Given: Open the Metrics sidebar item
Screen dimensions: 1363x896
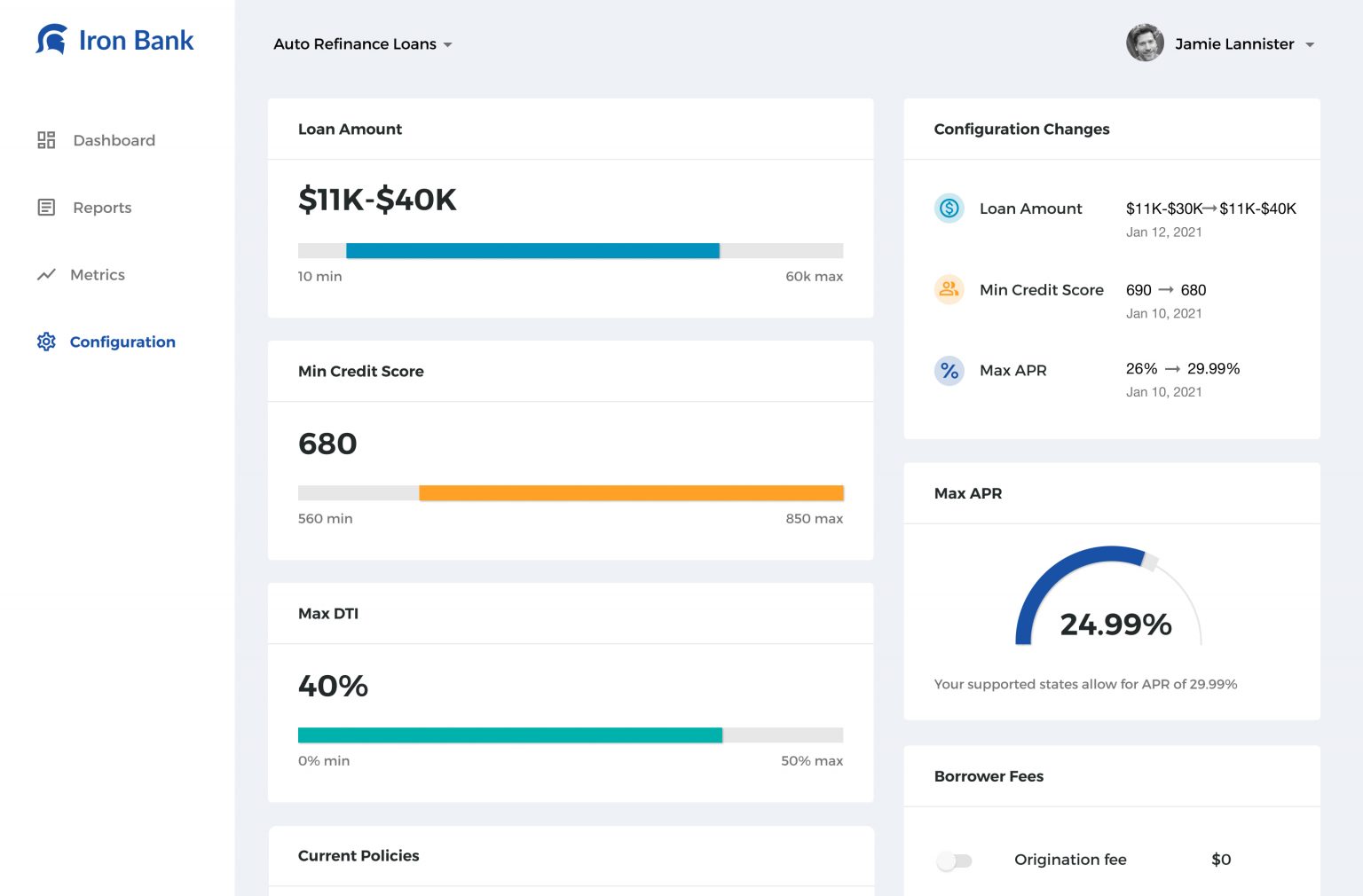Looking at the screenshot, I should tap(81, 275).
